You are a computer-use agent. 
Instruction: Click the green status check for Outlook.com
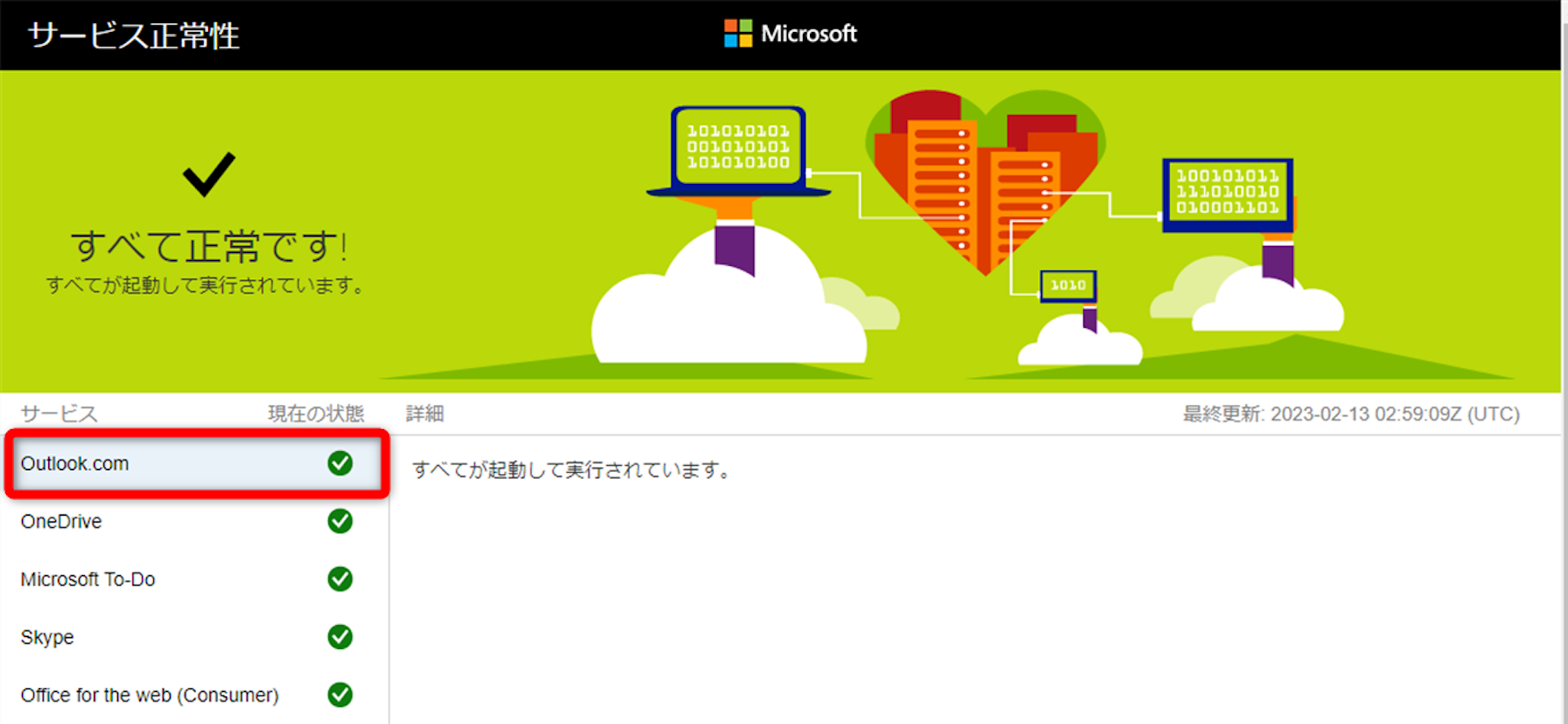(340, 463)
